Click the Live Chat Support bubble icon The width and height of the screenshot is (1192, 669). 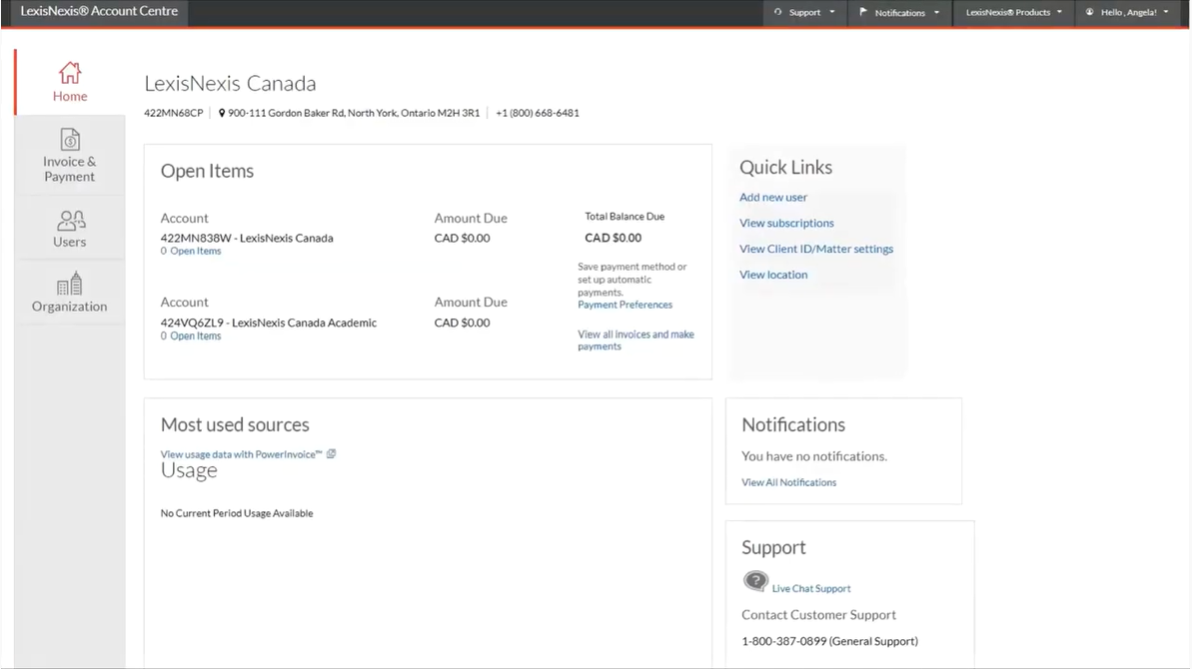pos(756,581)
